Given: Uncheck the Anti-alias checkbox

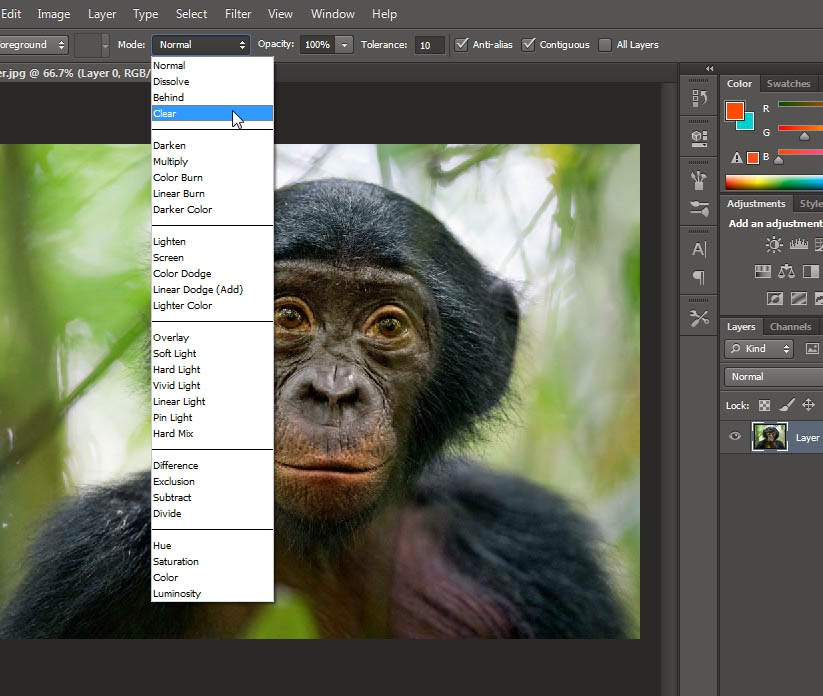Looking at the screenshot, I should coord(461,45).
